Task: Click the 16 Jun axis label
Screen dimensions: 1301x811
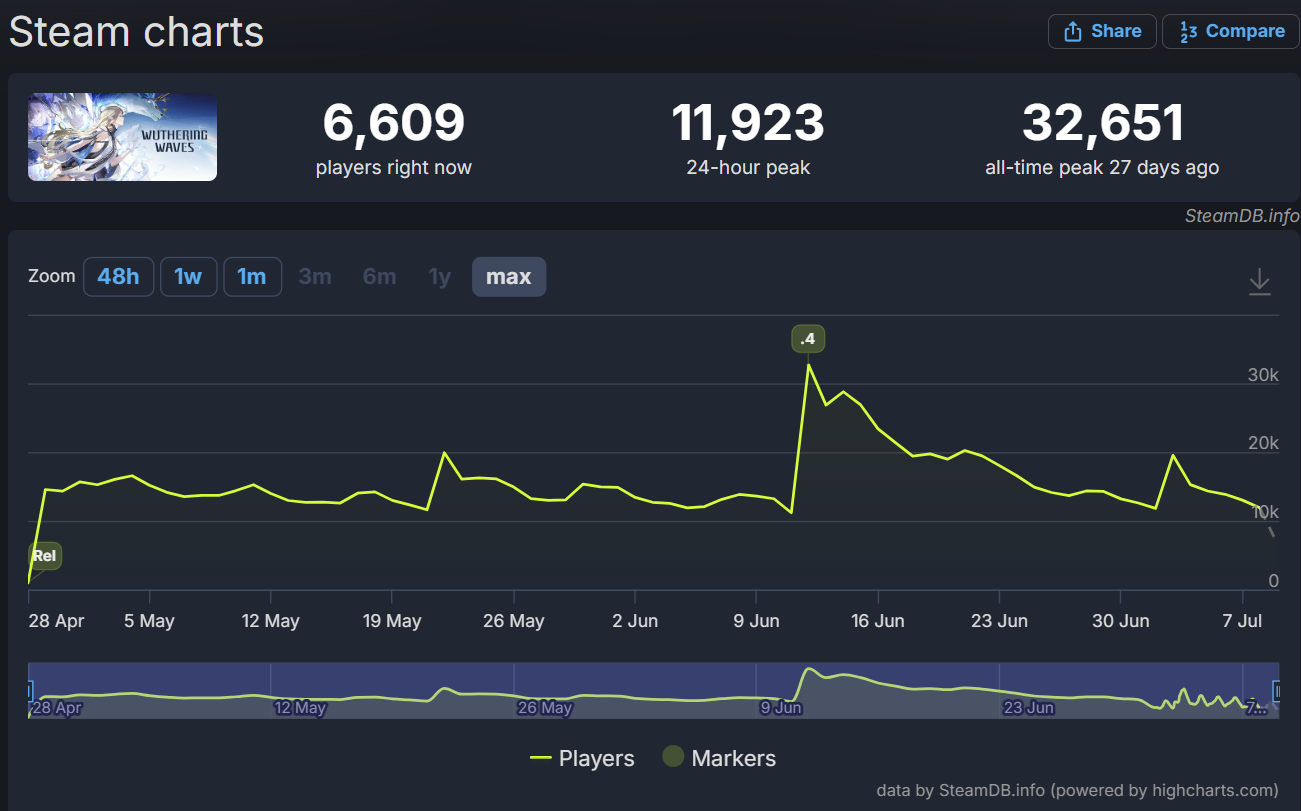Action: click(x=876, y=621)
